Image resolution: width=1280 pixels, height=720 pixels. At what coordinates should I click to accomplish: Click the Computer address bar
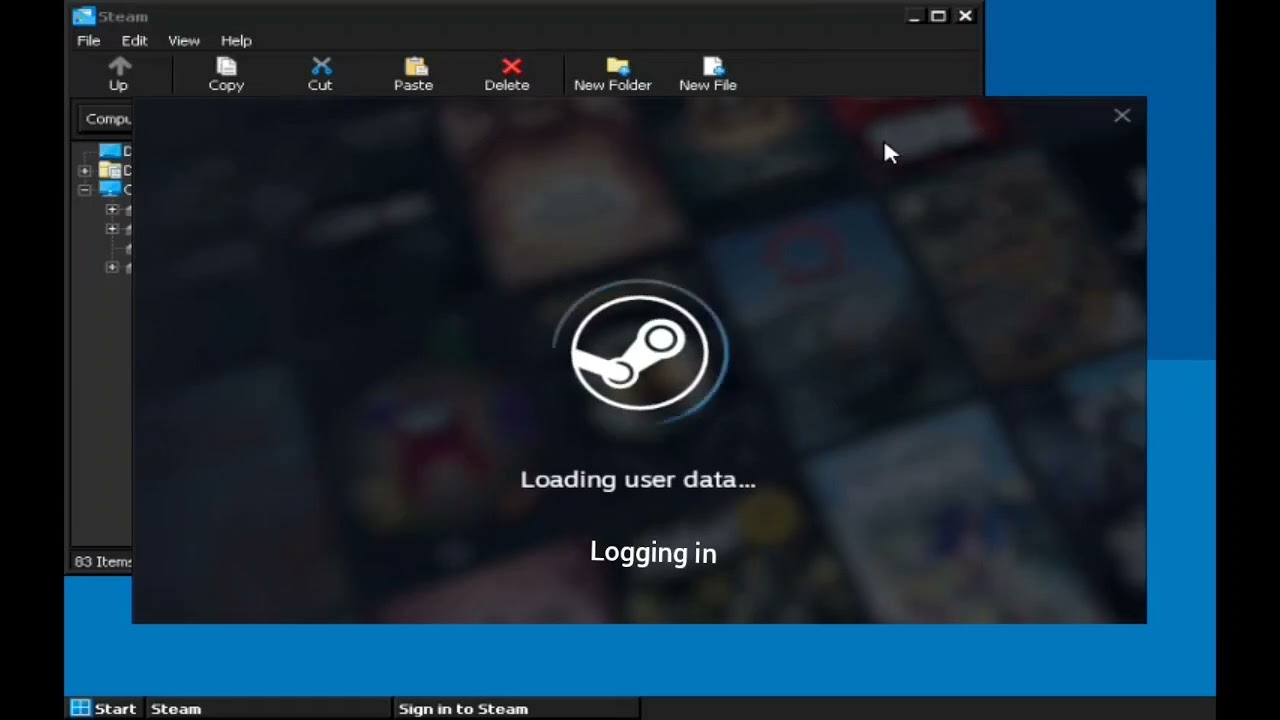click(106, 119)
